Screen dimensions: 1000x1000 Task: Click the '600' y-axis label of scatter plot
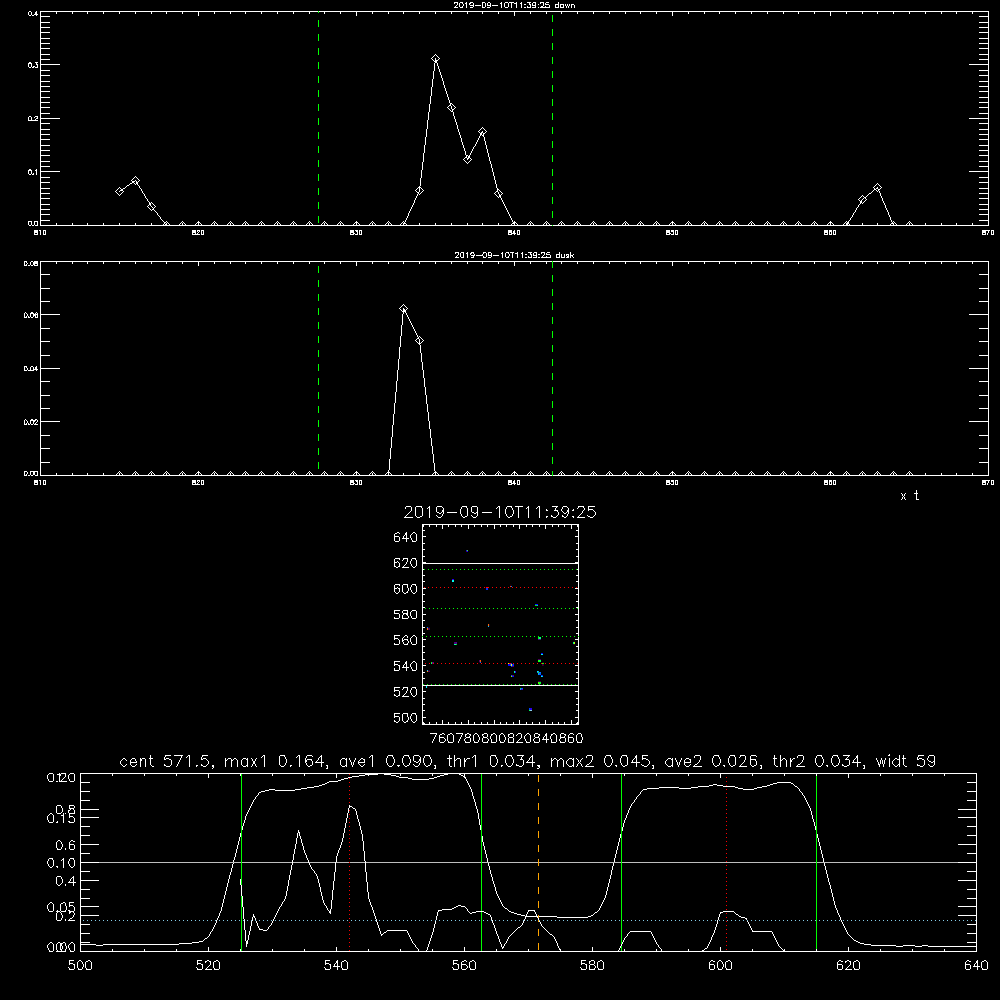pos(406,589)
